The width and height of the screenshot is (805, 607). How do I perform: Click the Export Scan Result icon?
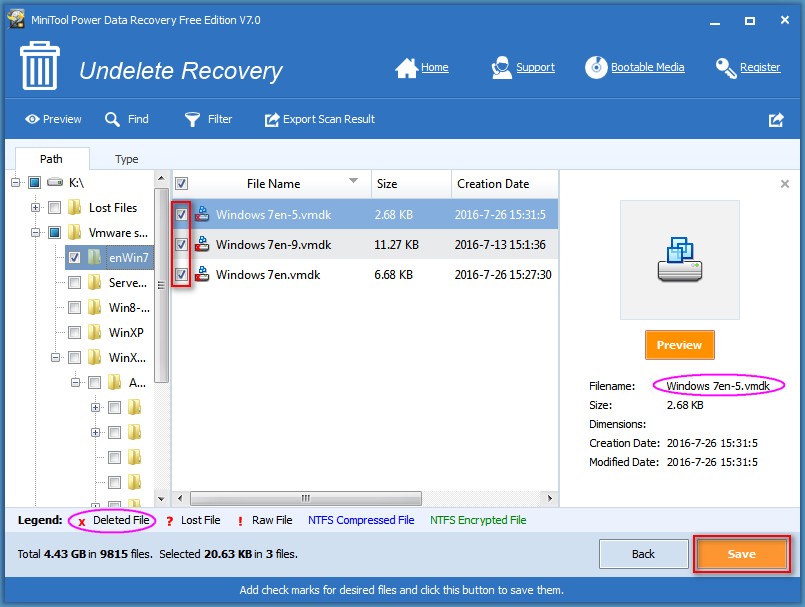point(272,119)
